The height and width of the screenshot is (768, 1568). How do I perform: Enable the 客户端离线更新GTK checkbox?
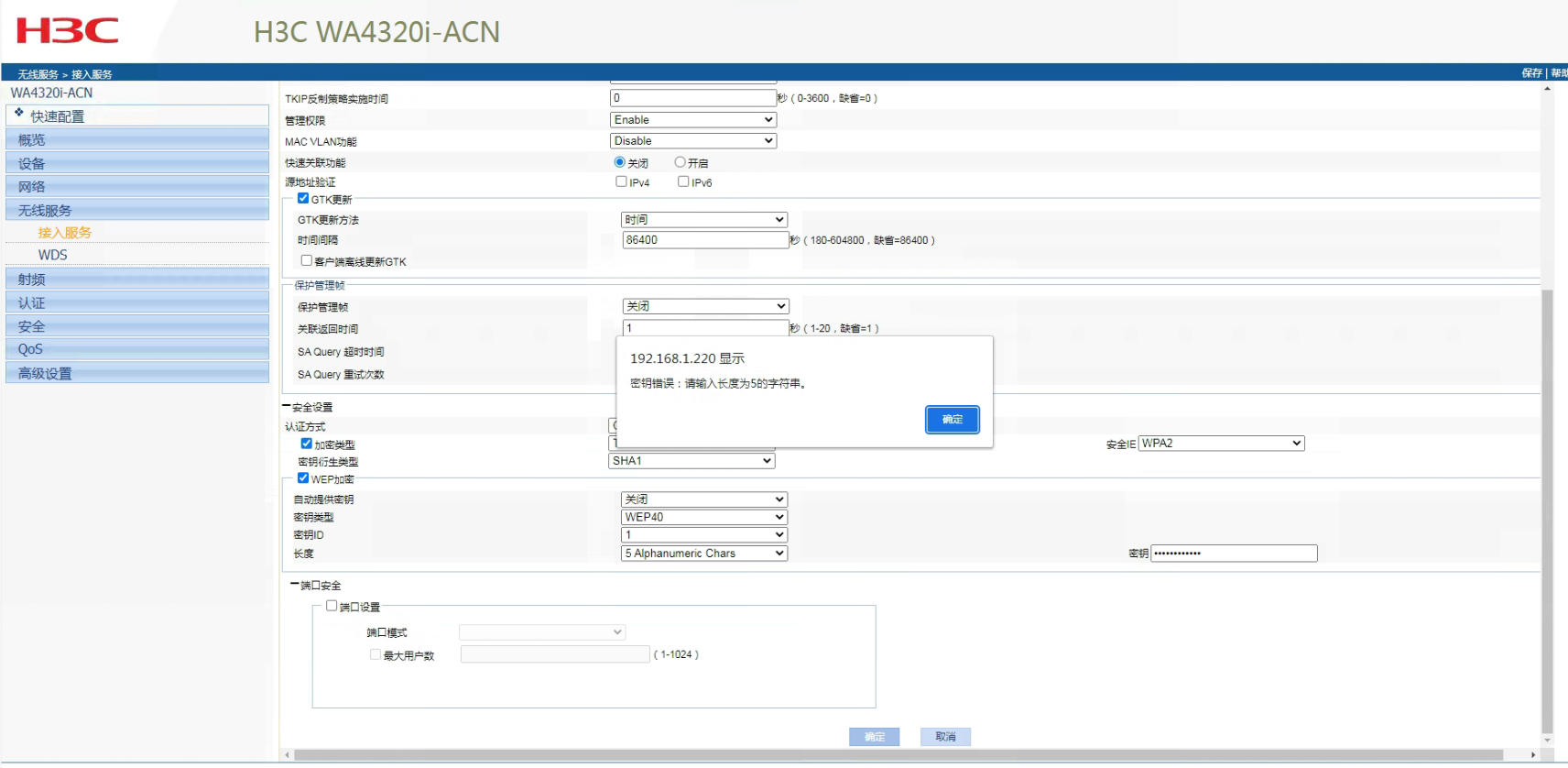click(x=307, y=260)
